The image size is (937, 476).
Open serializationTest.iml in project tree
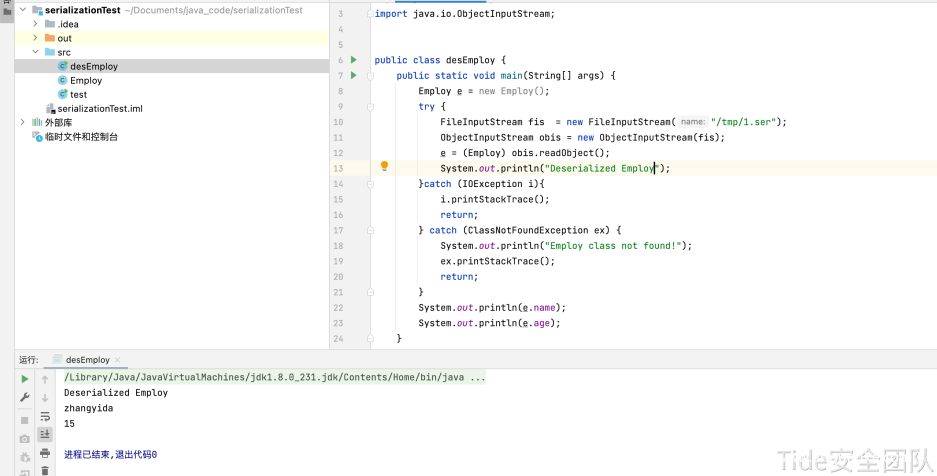(99, 108)
